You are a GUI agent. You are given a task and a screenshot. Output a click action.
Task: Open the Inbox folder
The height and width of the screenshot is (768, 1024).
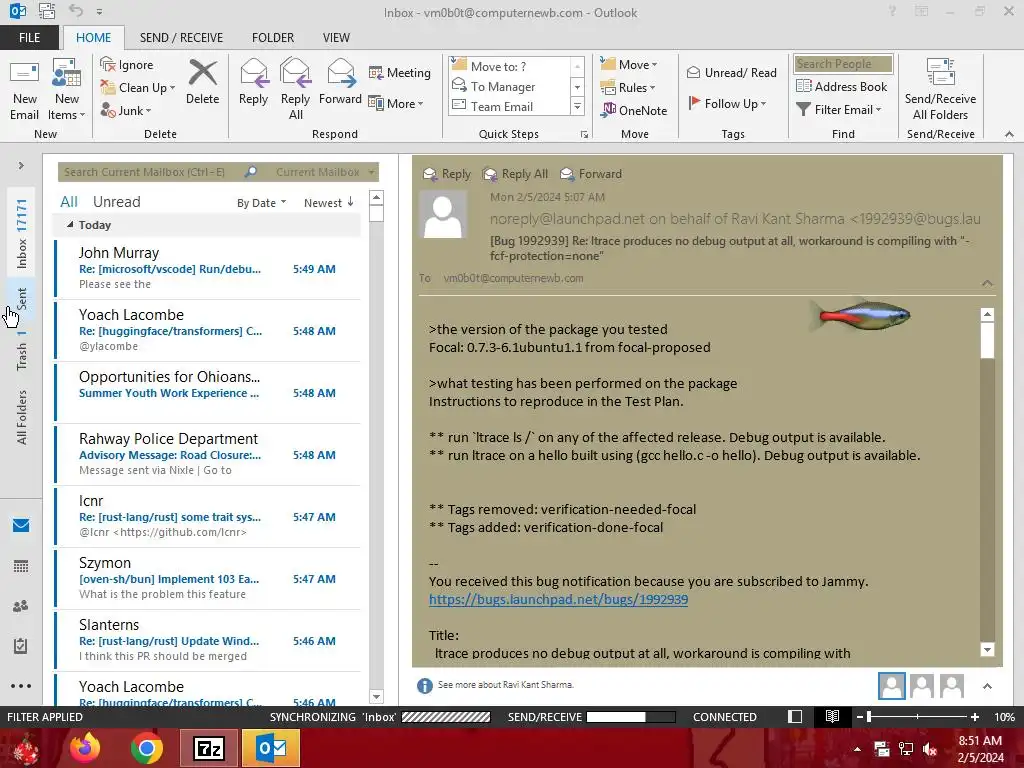[22, 234]
